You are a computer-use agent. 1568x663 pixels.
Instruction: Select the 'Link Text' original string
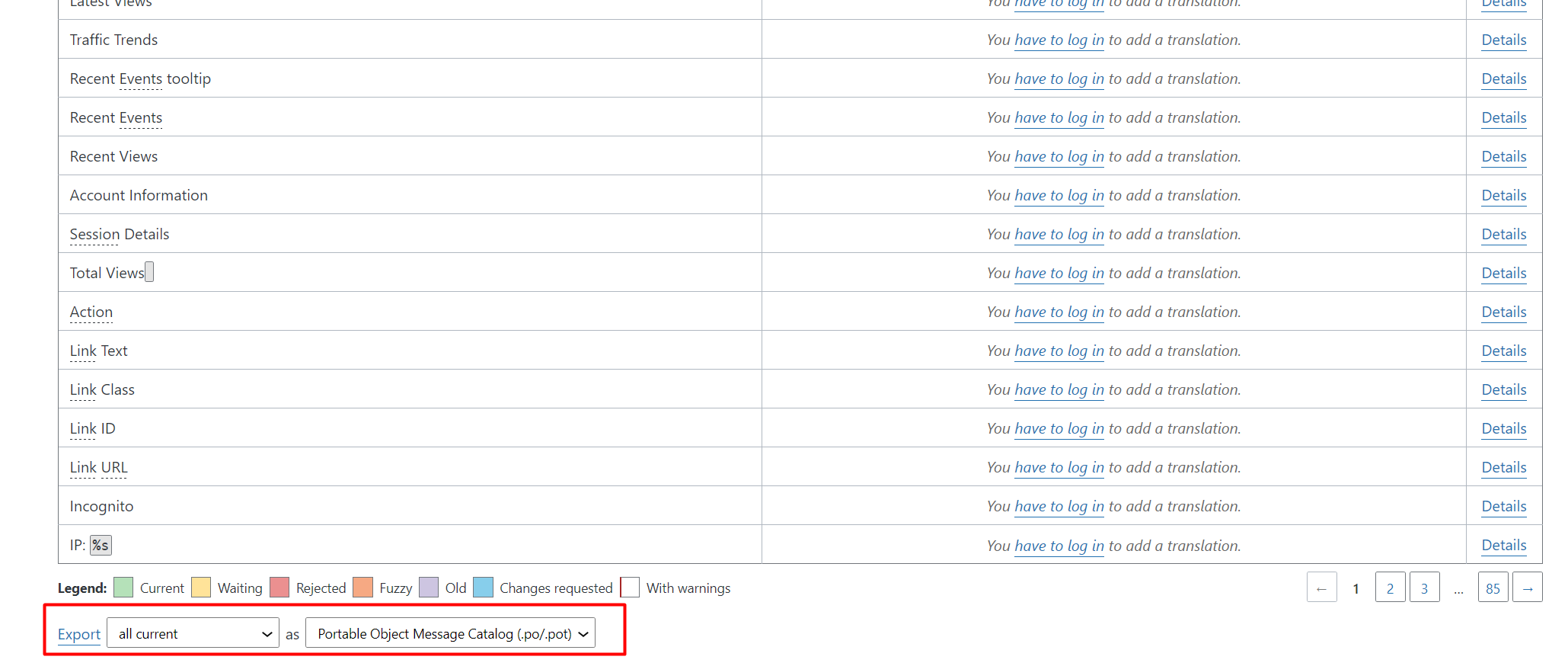coord(98,351)
